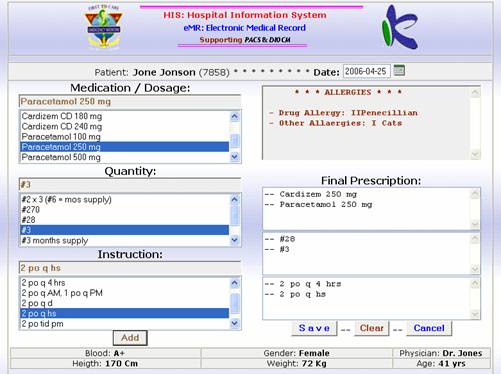Click the quantity list scroll up arrow

coord(235,200)
